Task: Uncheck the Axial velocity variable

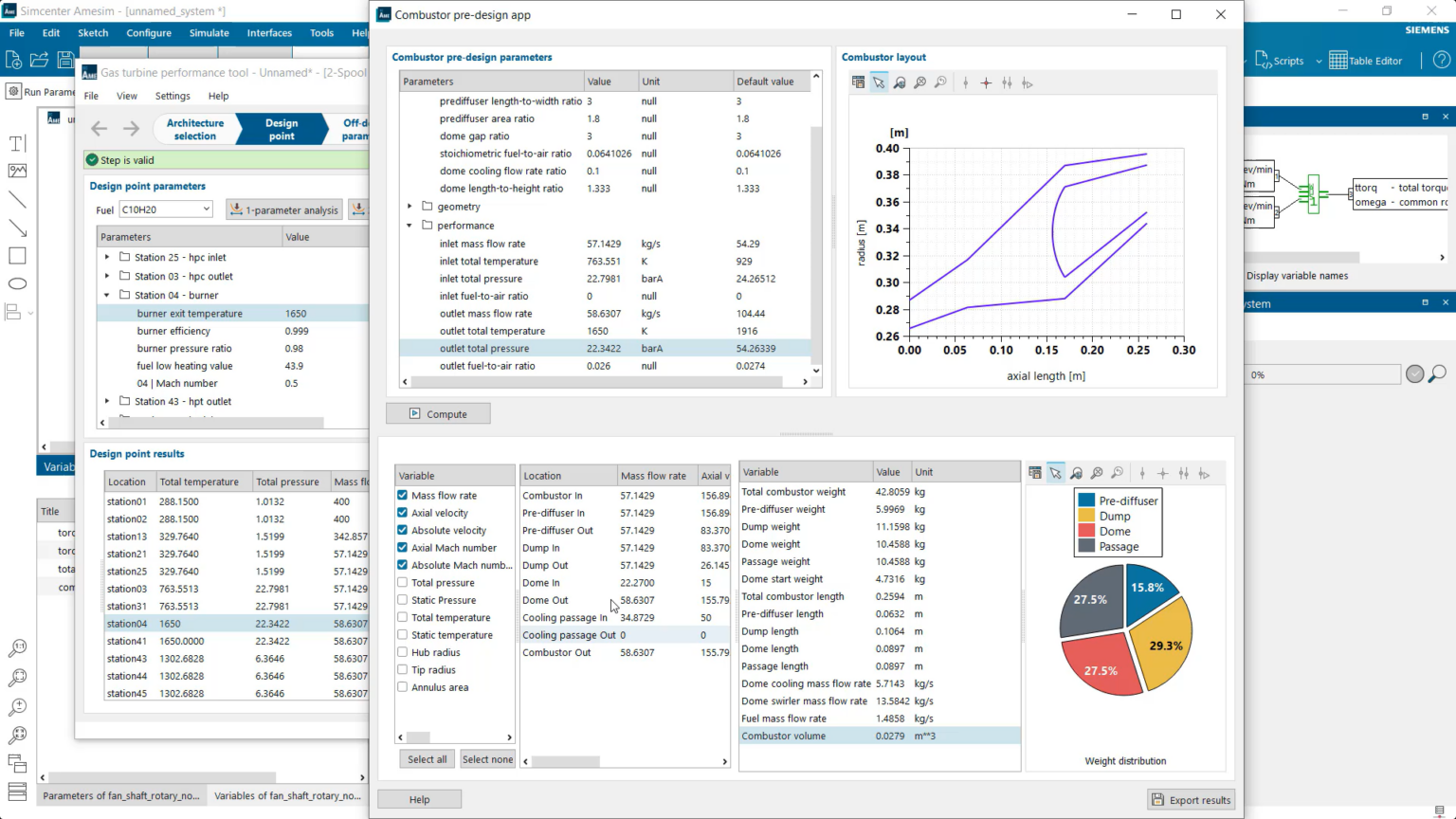Action: click(x=402, y=512)
